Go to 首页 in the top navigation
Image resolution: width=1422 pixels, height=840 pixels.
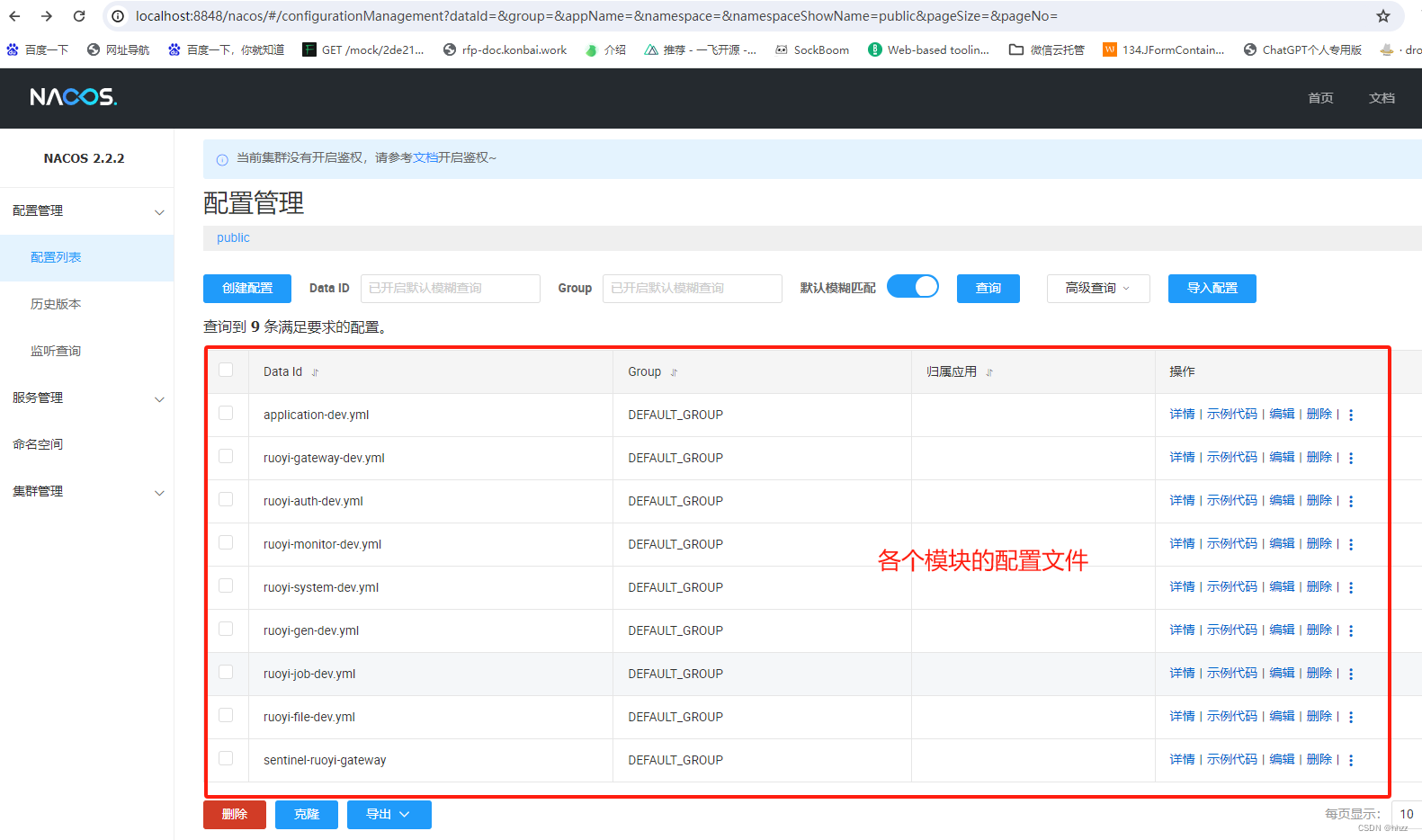(x=1320, y=98)
